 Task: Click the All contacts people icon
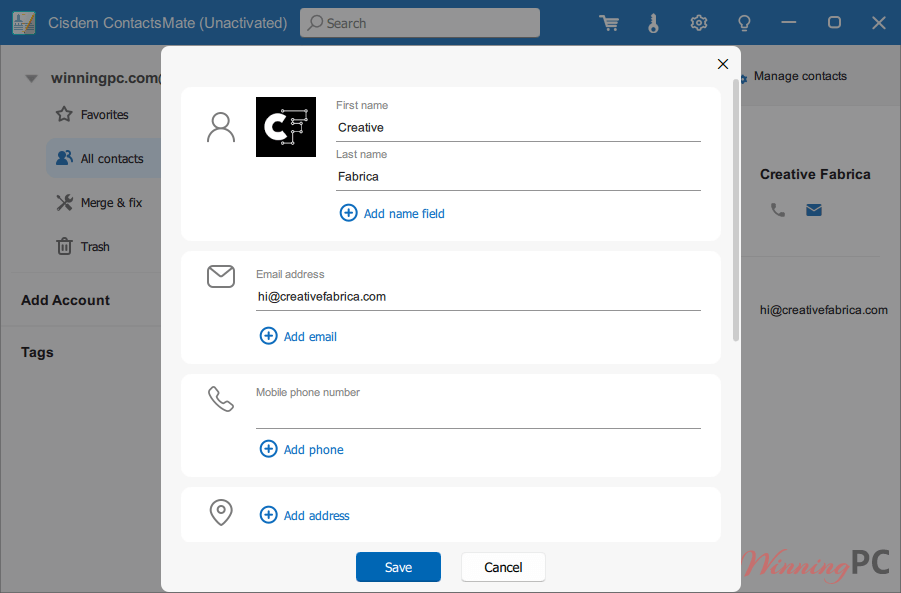(64, 157)
